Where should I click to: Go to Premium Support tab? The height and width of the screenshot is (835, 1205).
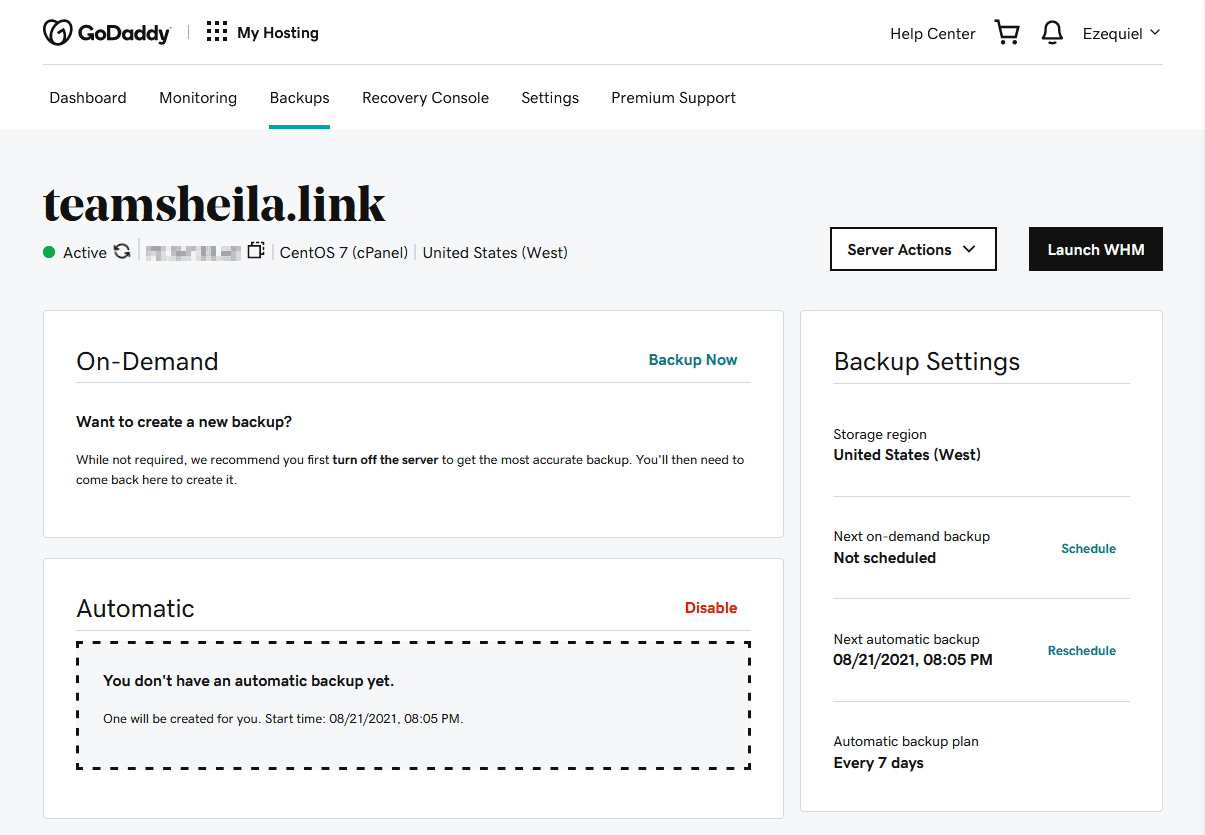(673, 98)
